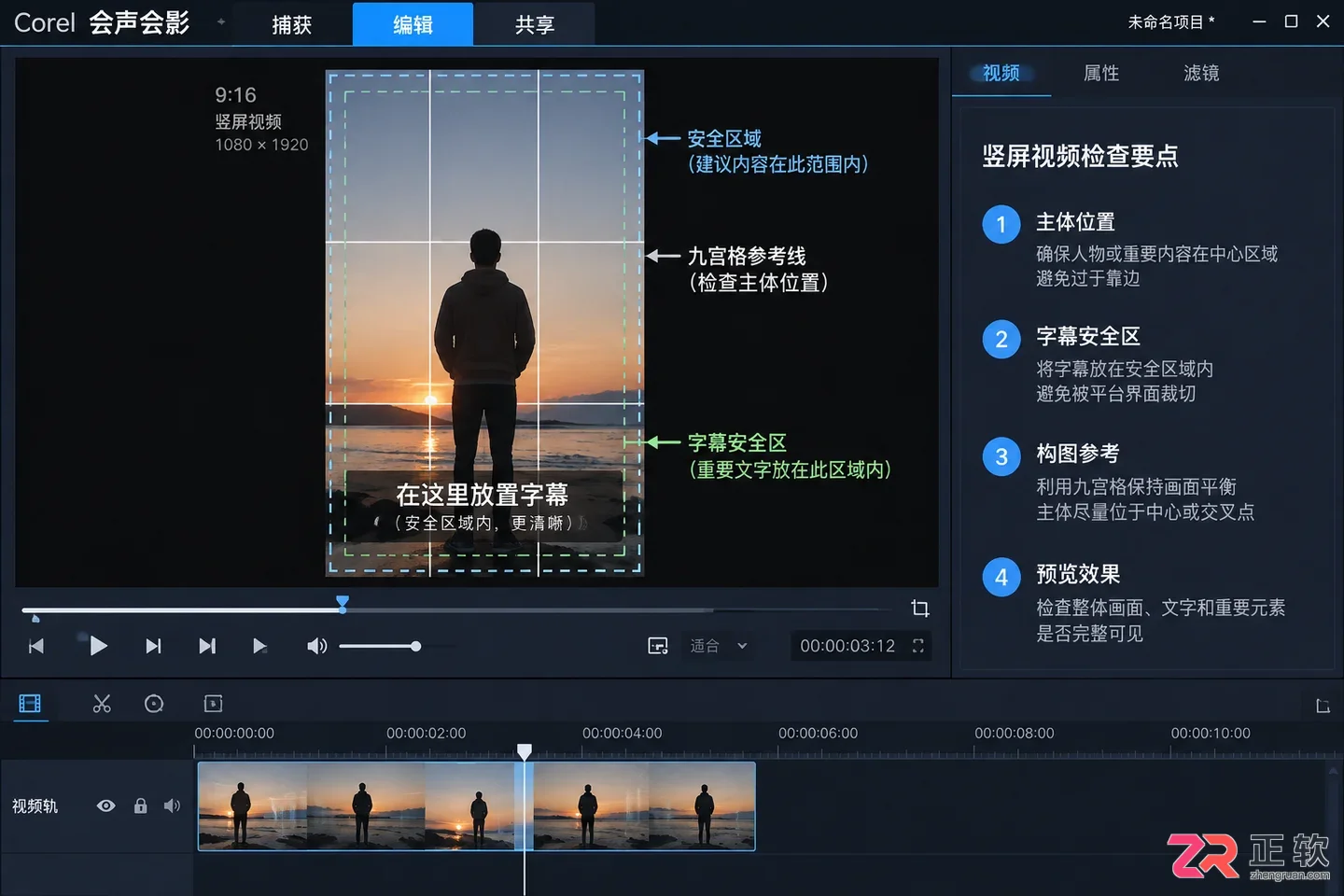
Task: Click the 构图参考 checklist heading
Action: (x=1078, y=454)
